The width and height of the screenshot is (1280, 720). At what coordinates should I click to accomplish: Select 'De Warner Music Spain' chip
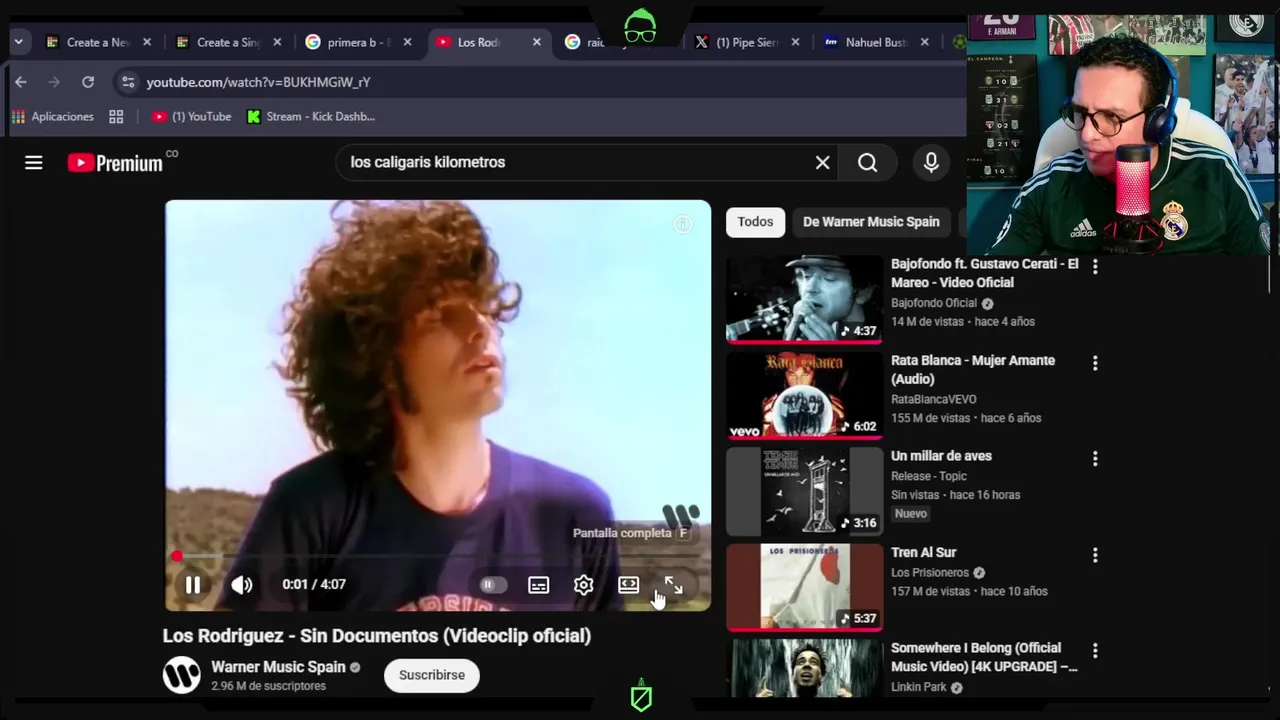point(871,222)
